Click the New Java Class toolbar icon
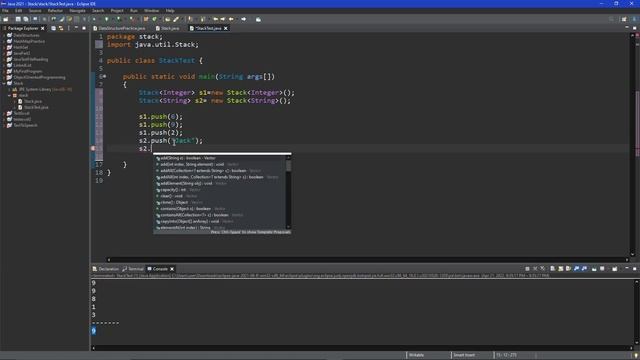This screenshot has width=640, height=360. pyautogui.click(x=154, y=19)
